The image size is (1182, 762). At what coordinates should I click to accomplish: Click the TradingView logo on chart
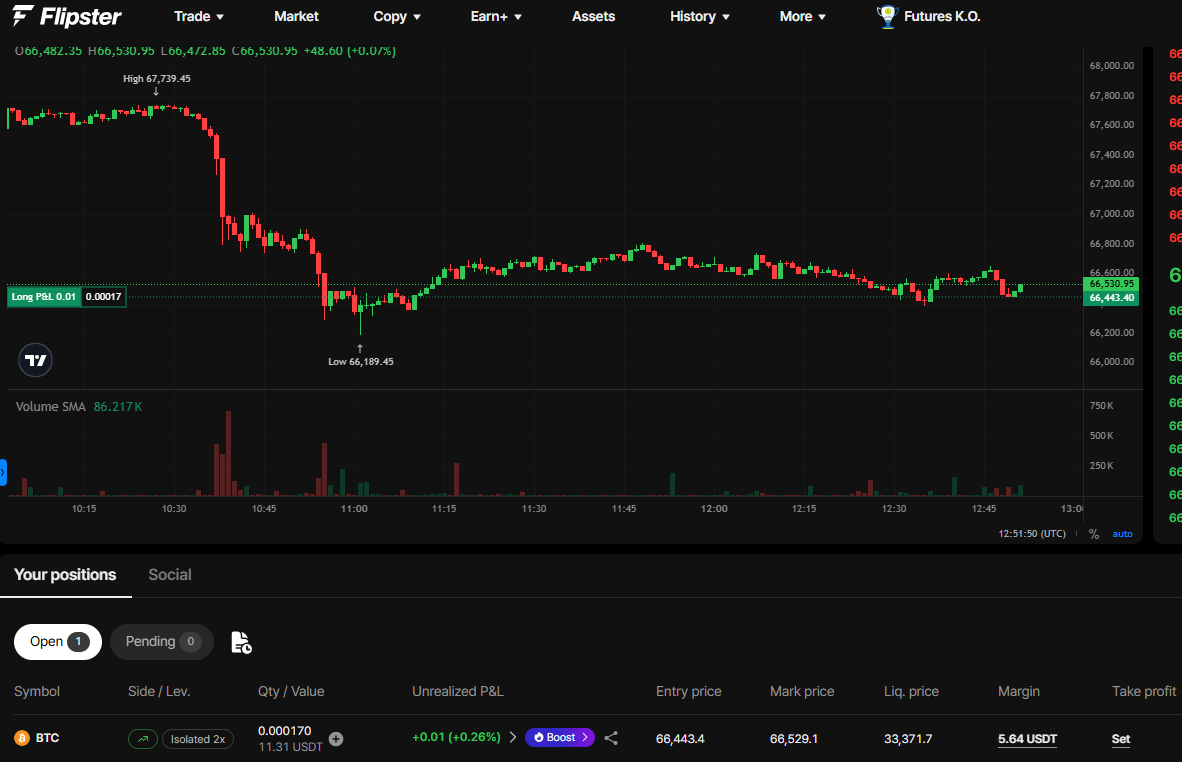point(35,360)
